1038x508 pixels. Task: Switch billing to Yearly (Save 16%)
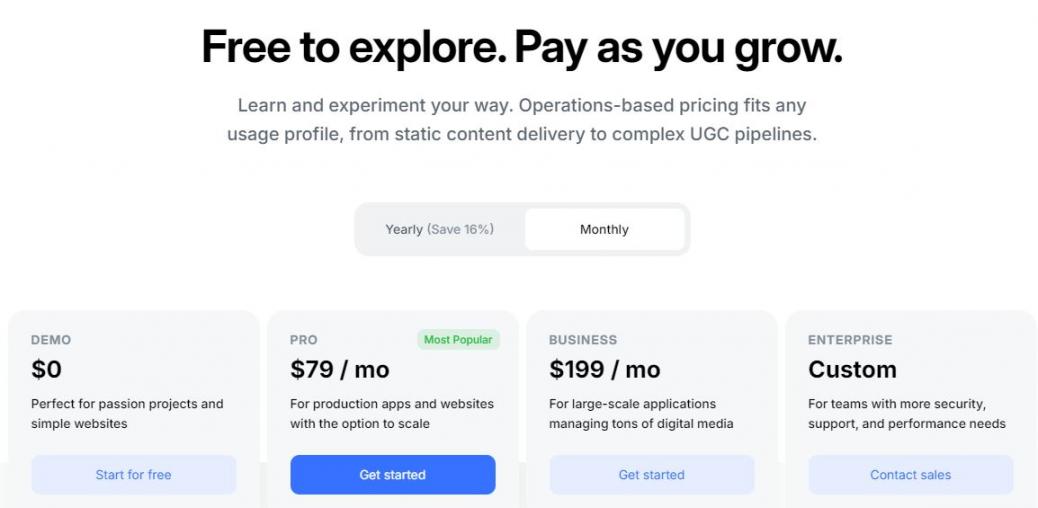(x=440, y=229)
